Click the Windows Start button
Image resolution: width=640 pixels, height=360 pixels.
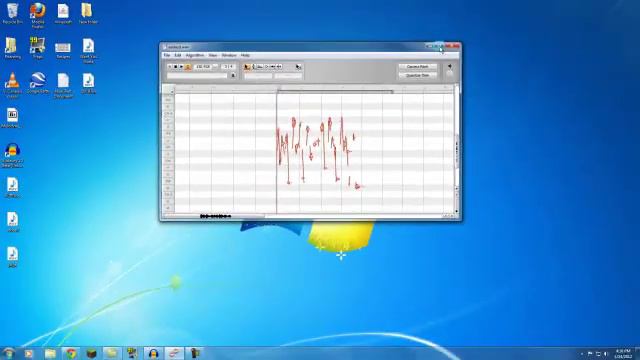[x=8, y=353]
